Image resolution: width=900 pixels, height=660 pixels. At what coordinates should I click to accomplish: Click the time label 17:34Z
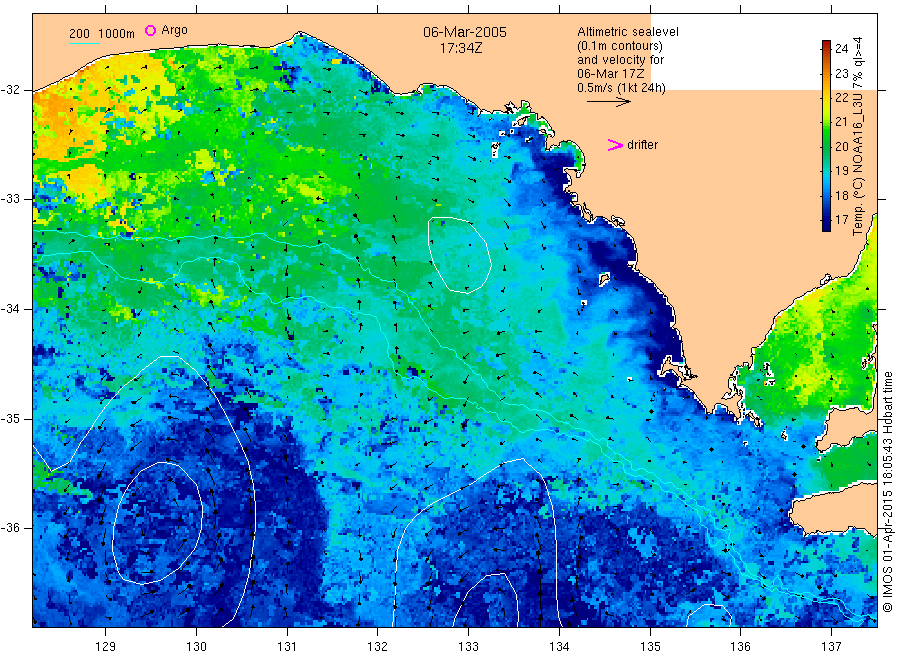[x=461, y=49]
